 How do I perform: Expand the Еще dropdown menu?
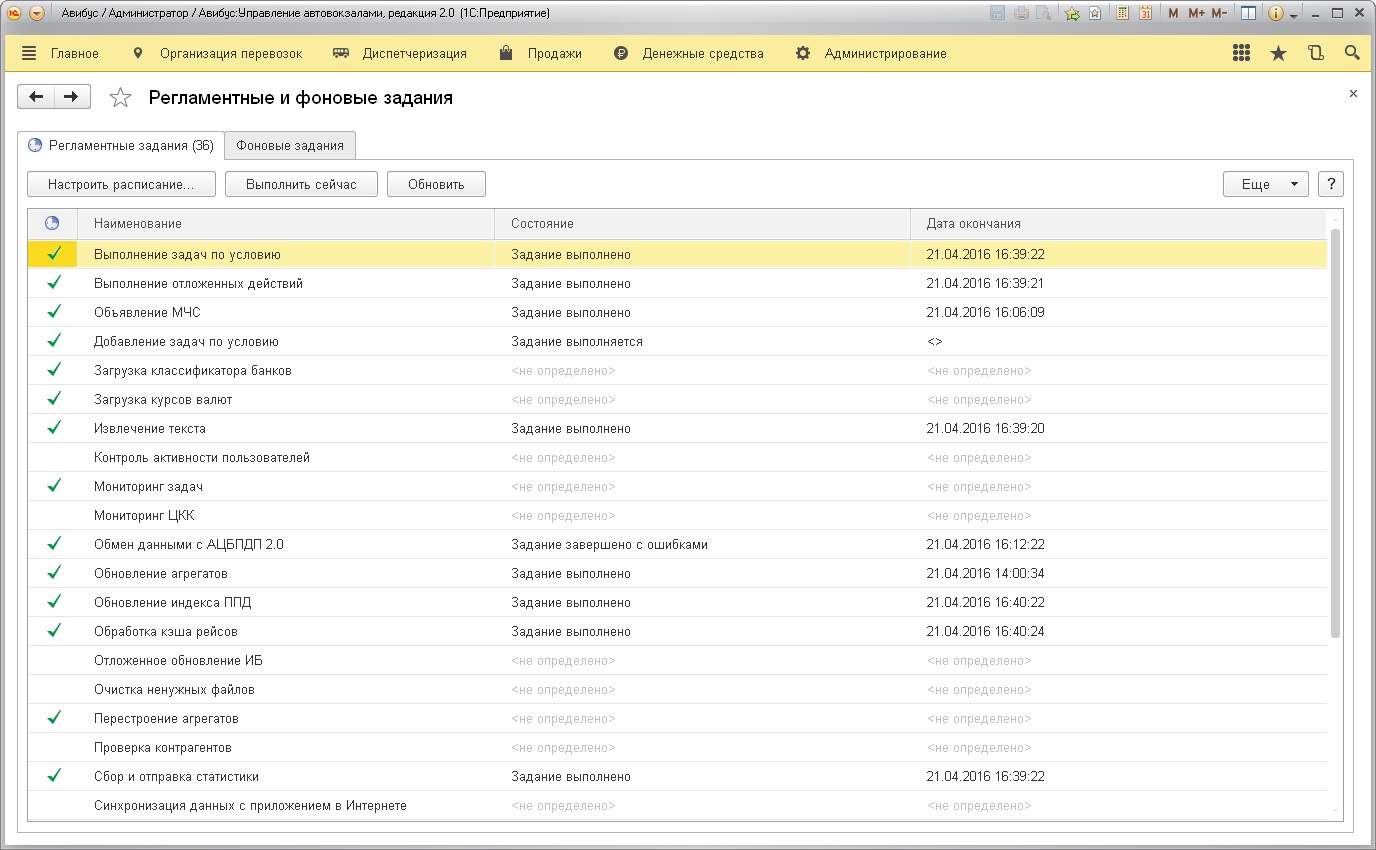coord(1265,184)
